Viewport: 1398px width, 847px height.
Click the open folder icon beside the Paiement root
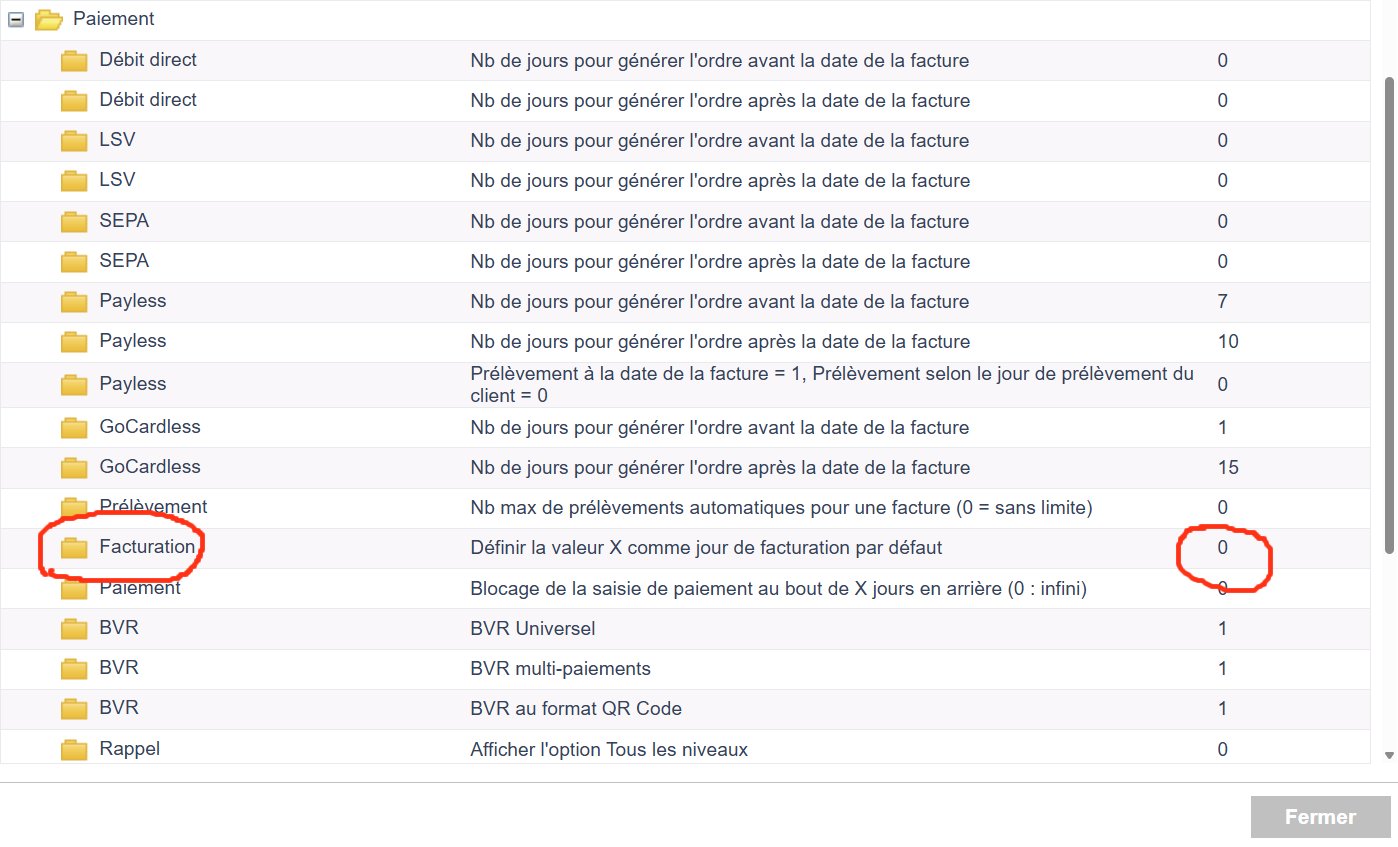[49, 19]
